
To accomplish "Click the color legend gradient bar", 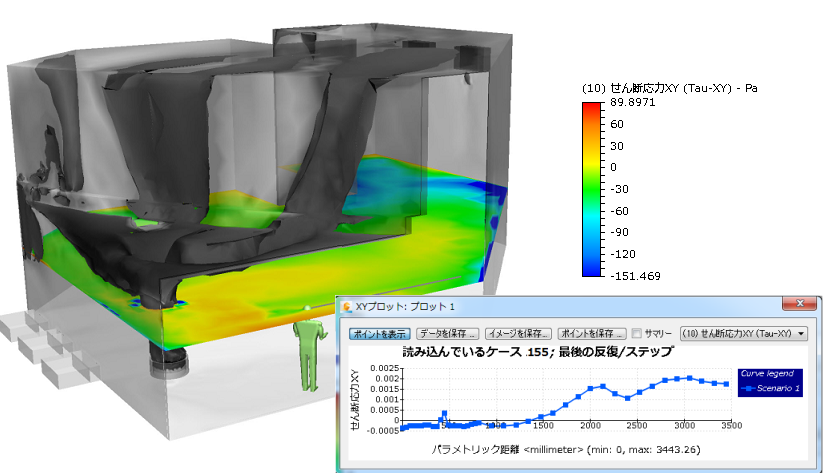I will coord(591,189).
